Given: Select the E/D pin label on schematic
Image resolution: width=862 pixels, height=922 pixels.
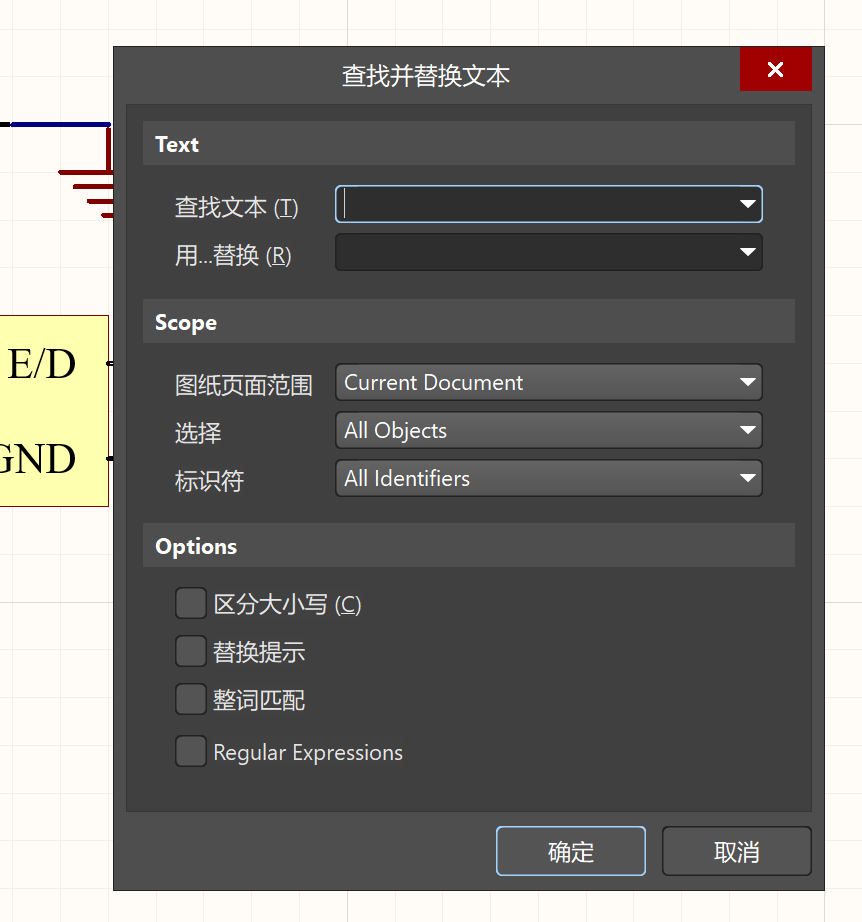Looking at the screenshot, I should tap(42, 365).
